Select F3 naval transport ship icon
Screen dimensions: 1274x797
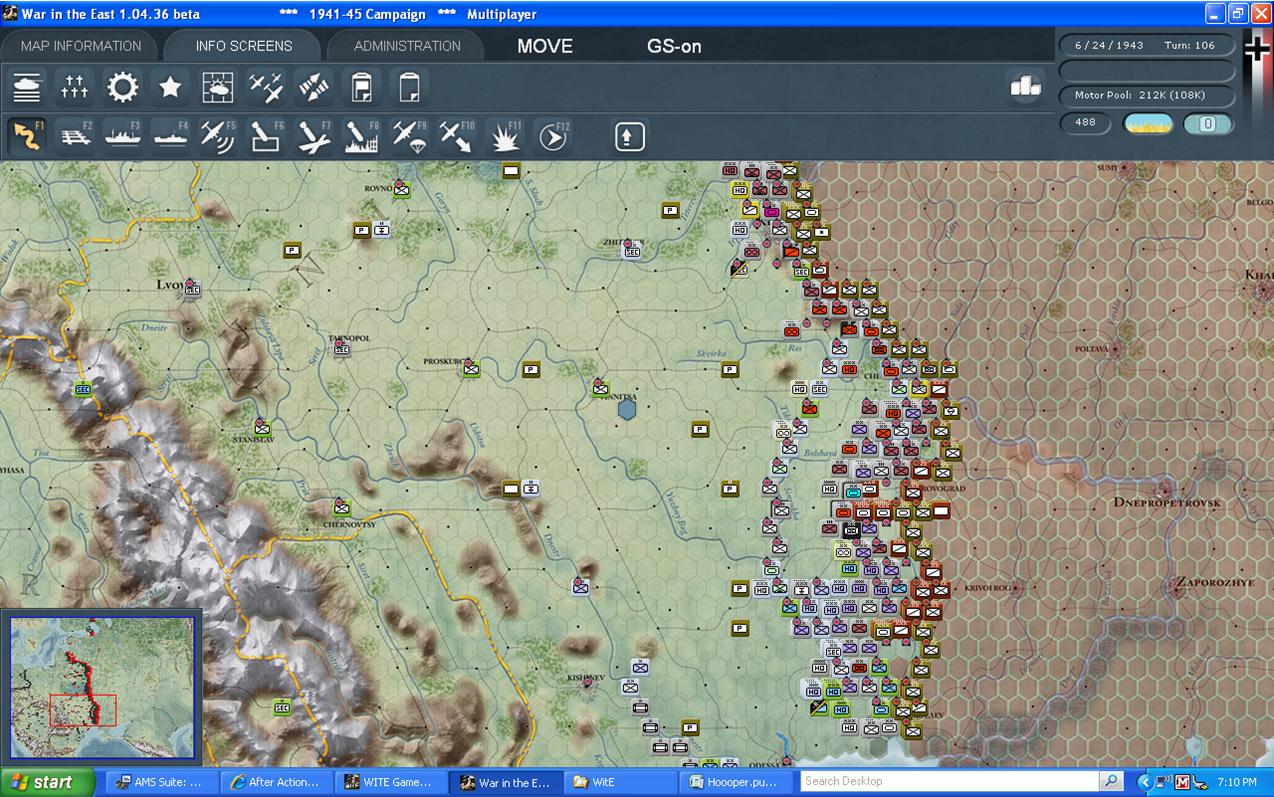click(123, 136)
